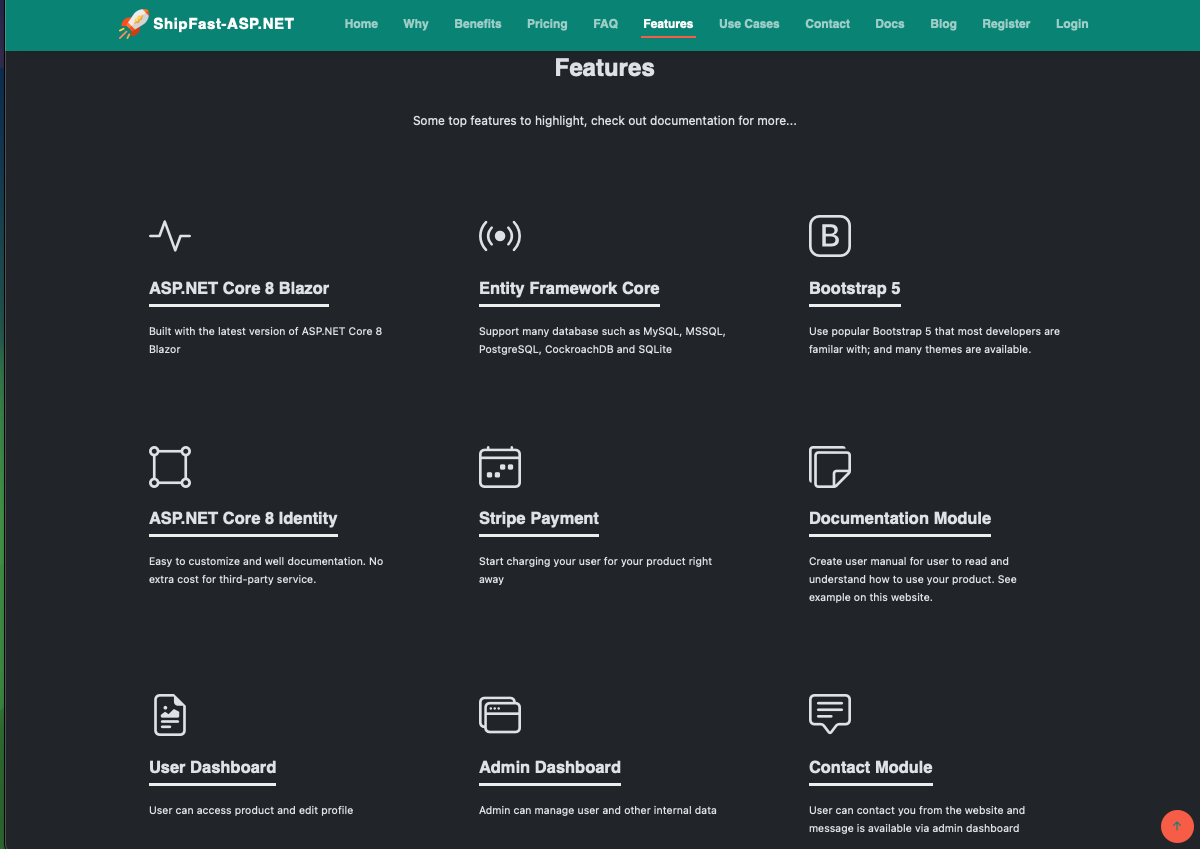Click the Documentation Module heading

click(x=900, y=518)
